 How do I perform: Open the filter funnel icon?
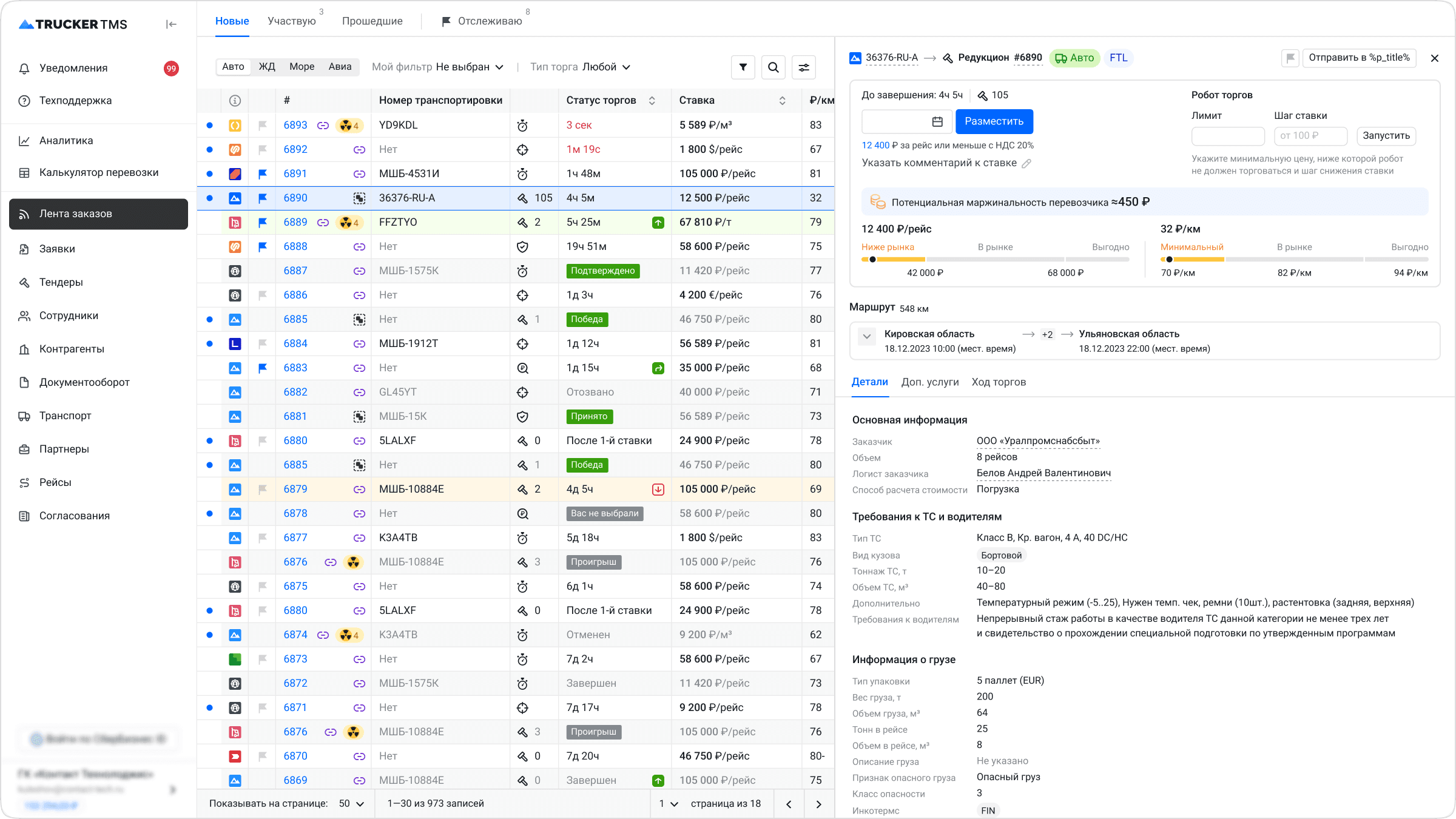(743, 67)
